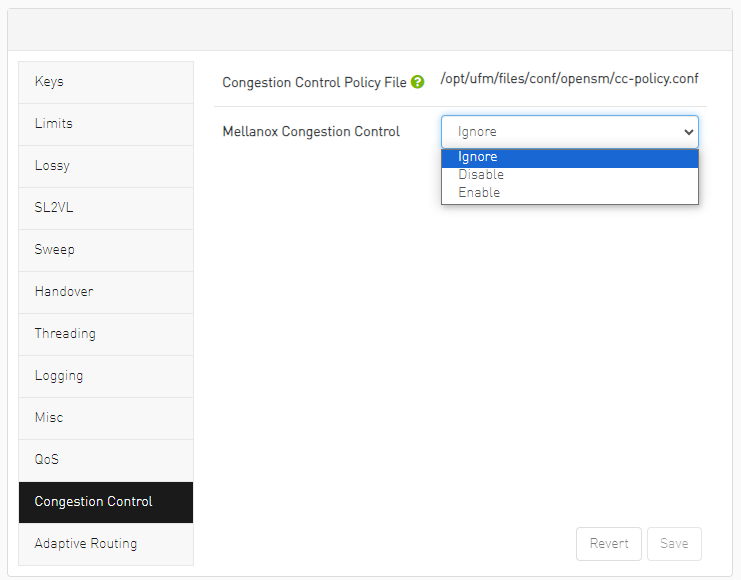Open the Threading tab
Viewport: 741px width, 580px height.
point(106,334)
